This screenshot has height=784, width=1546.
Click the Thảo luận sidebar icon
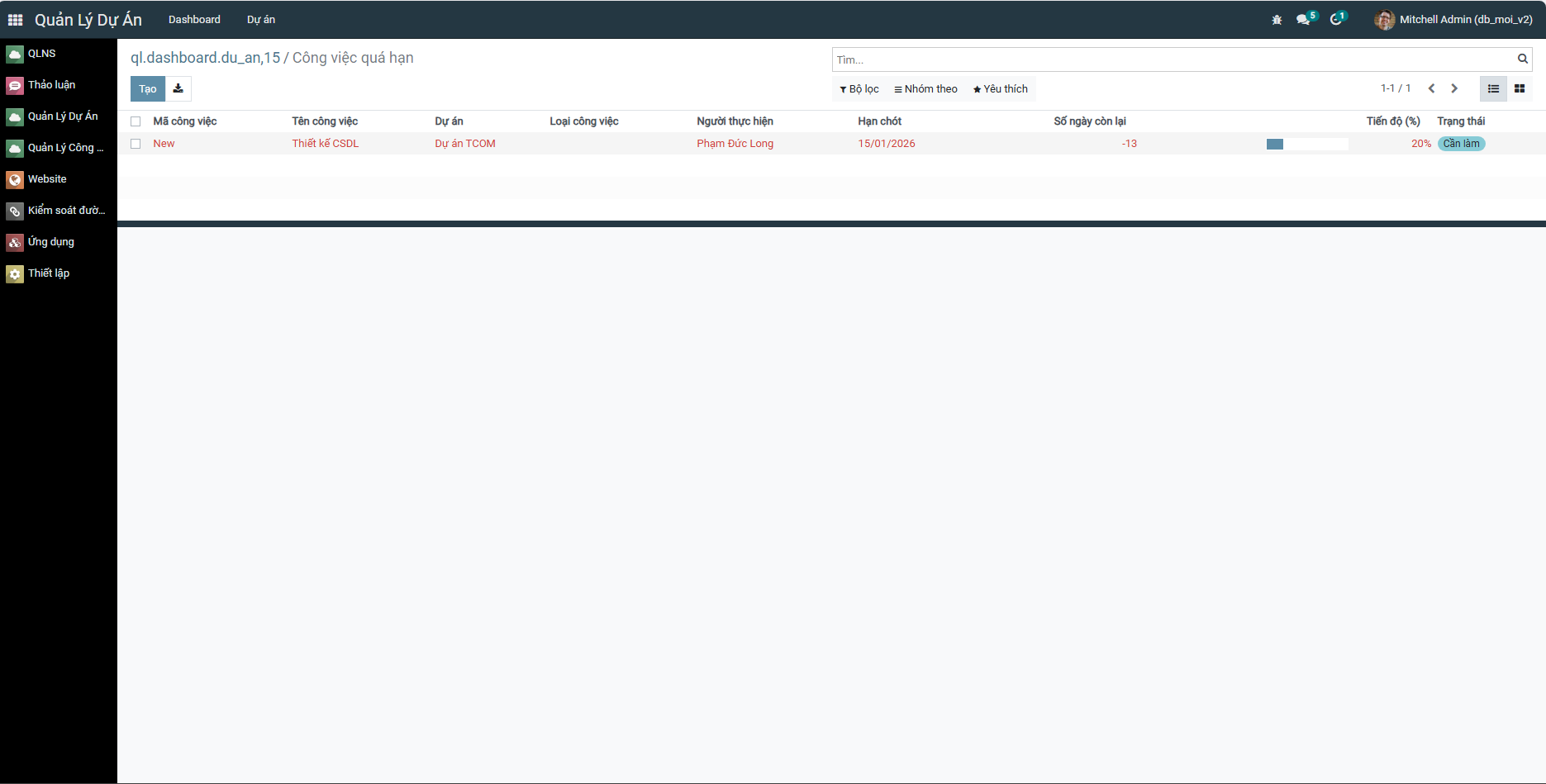point(15,86)
